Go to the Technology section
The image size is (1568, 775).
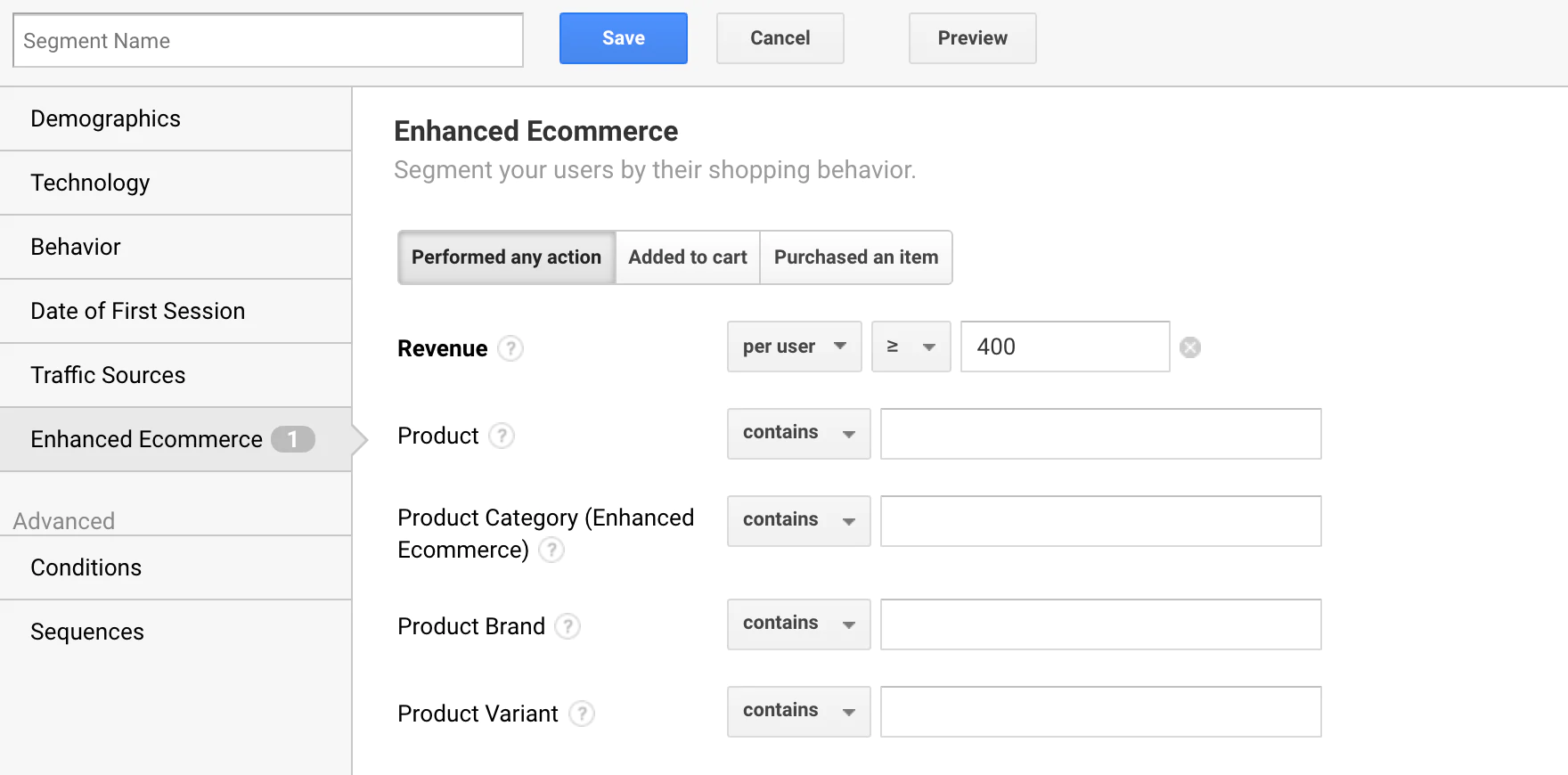click(x=176, y=183)
